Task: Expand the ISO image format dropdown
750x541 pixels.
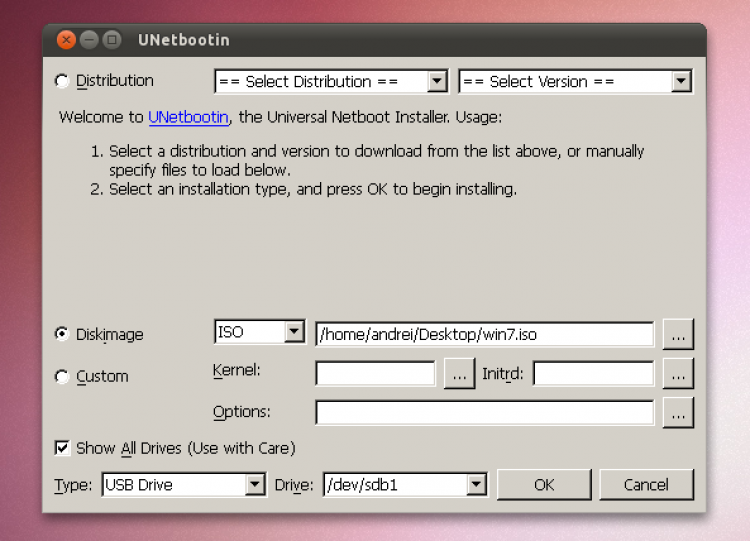Action: [259, 333]
